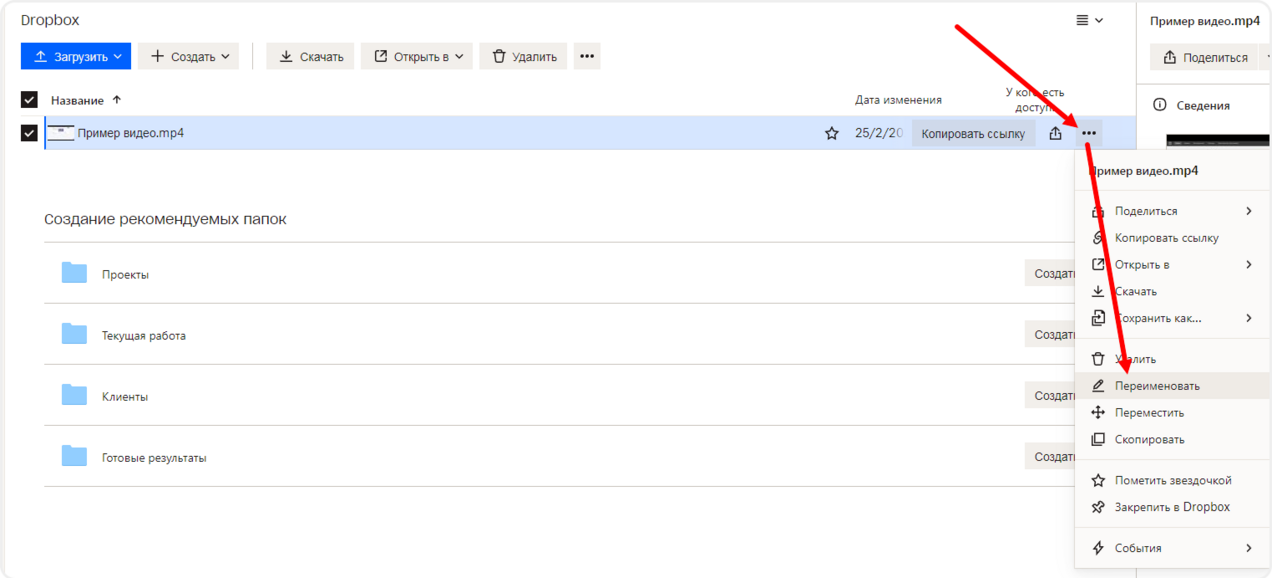Open the Пример видео.mp4 file name
1272x578 pixels.
[131, 133]
